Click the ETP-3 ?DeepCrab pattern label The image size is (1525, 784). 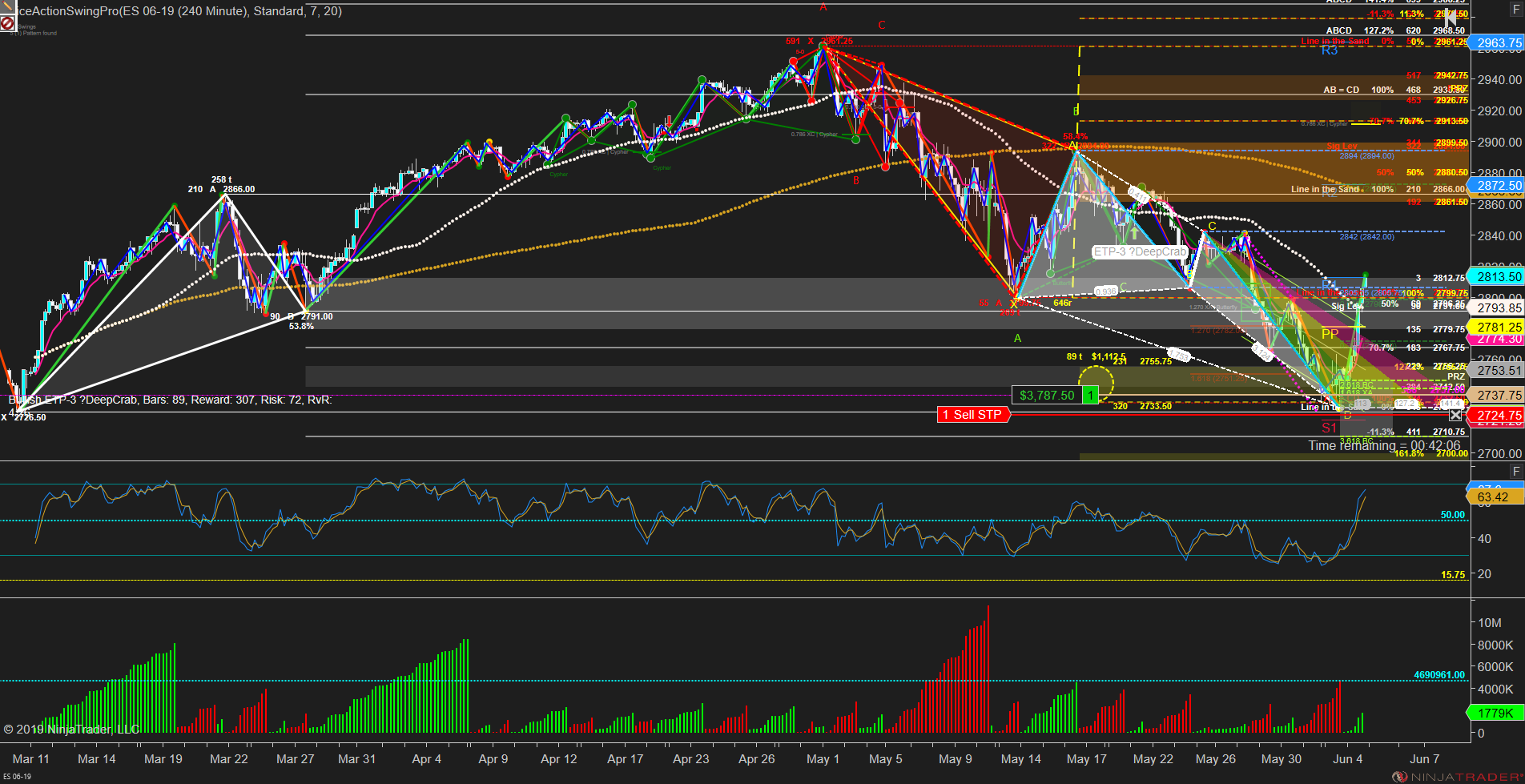point(1139,252)
